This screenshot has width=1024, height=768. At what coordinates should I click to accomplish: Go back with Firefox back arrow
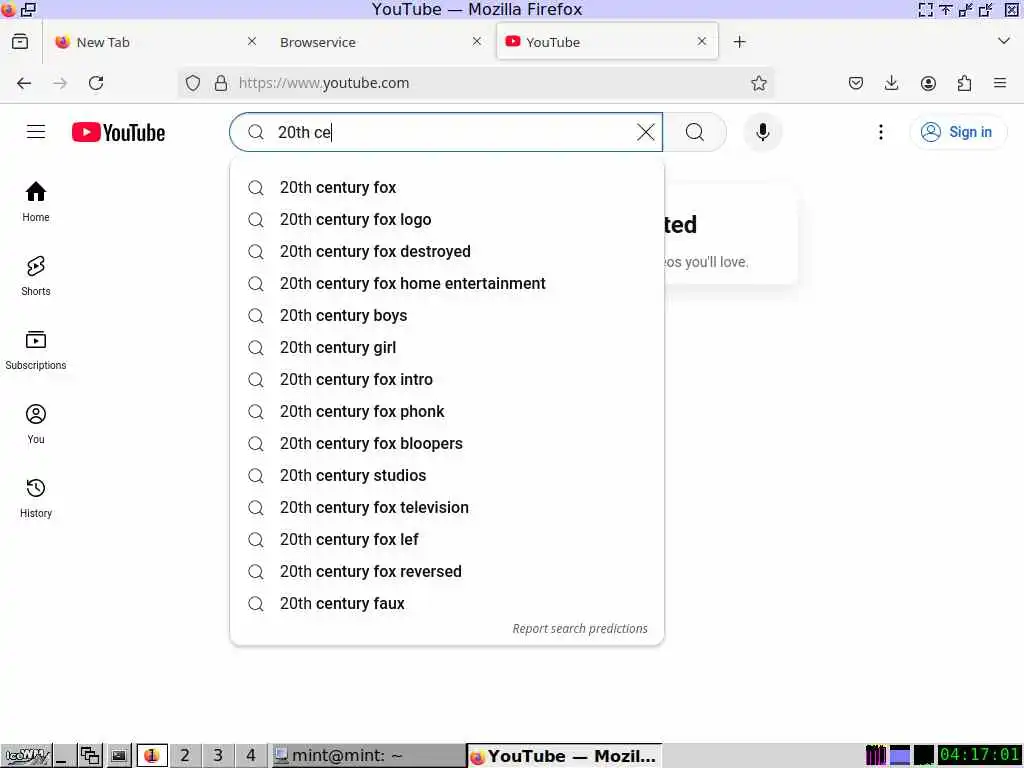(x=24, y=83)
